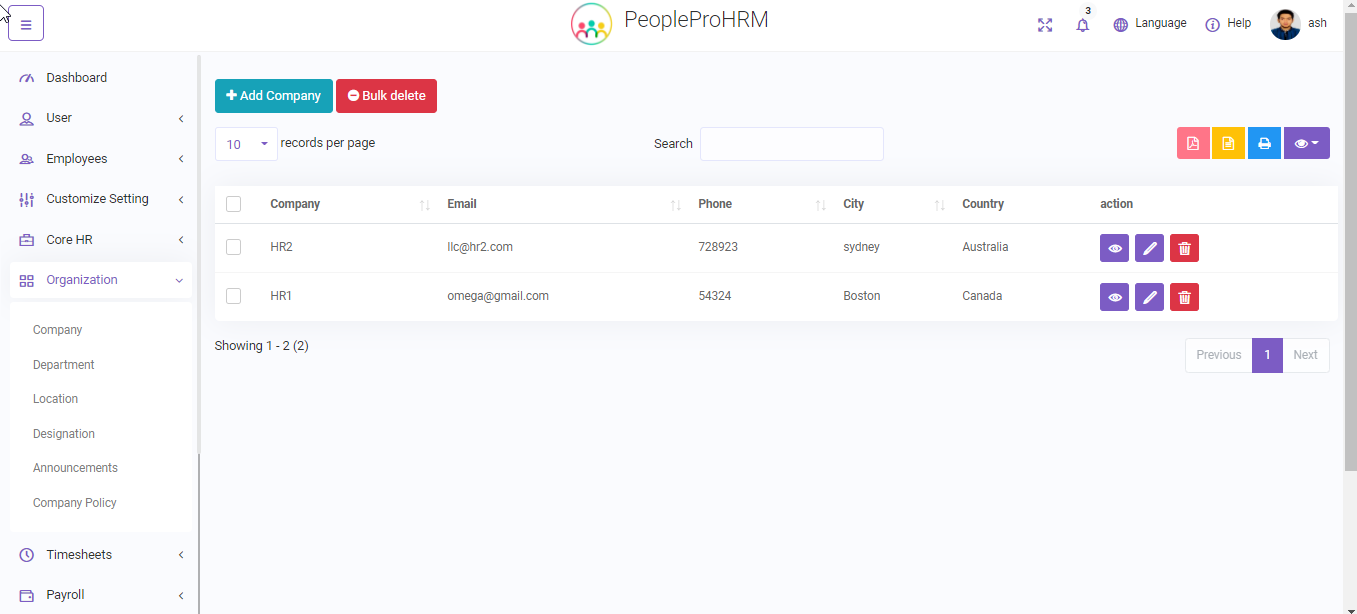The width and height of the screenshot is (1357, 614).
Task: Edit HR2 company with pencil icon
Action: [x=1149, y=248]
